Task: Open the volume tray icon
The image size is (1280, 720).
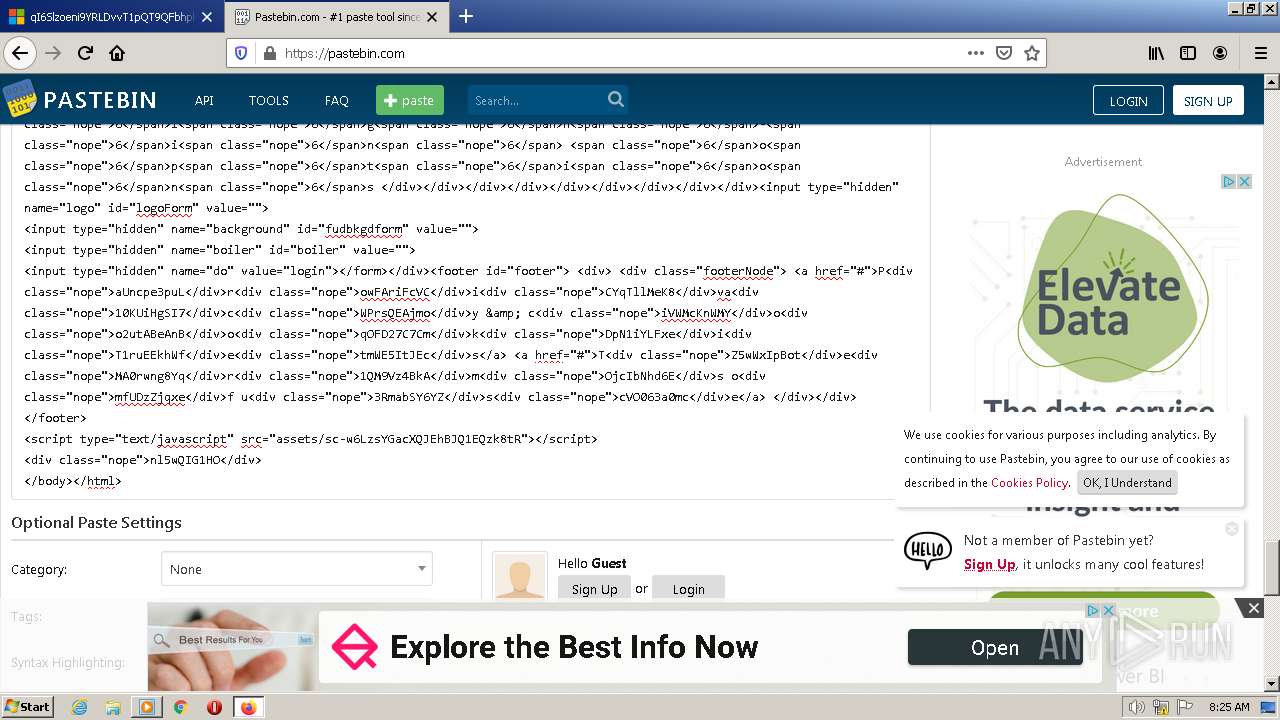Action: [1137, 707]
